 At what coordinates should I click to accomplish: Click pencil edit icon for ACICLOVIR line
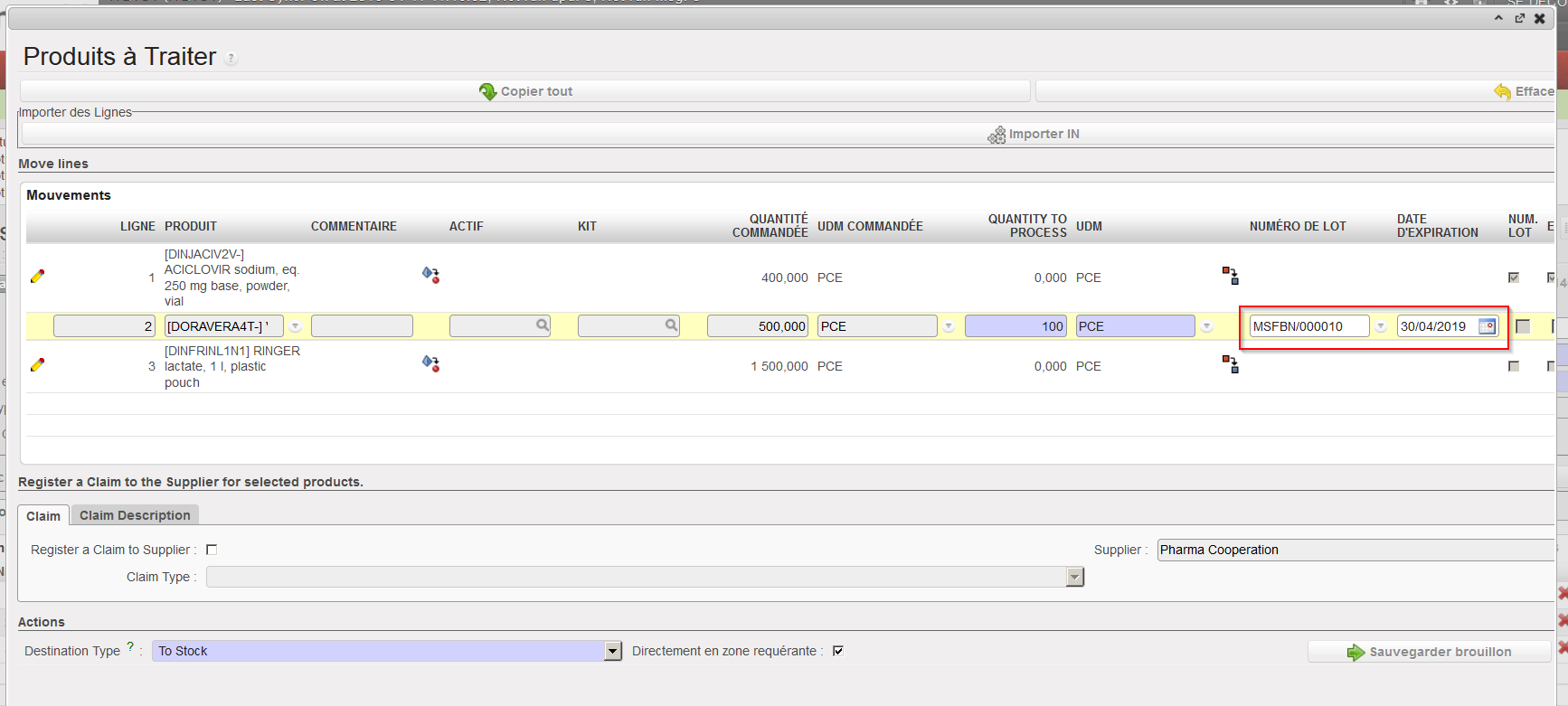[37, 277]
